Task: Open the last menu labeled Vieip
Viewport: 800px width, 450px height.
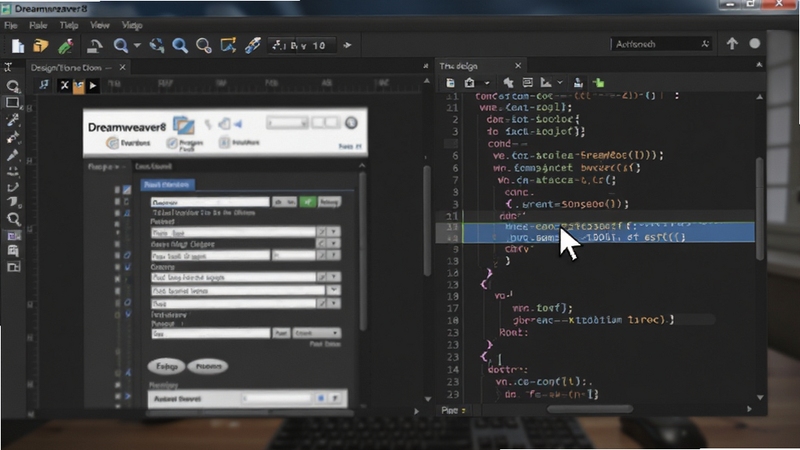Action: tap(132, 25)
